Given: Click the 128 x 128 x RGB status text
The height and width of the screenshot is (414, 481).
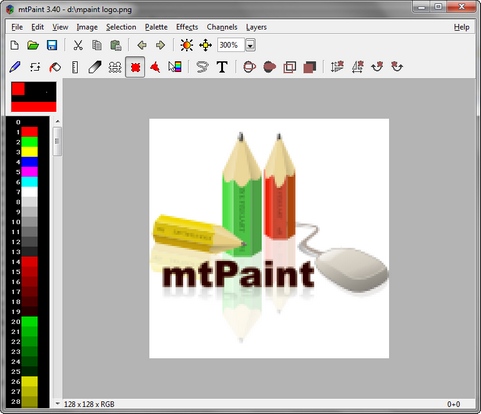Looking at the screenshot, I should (89, 404).
